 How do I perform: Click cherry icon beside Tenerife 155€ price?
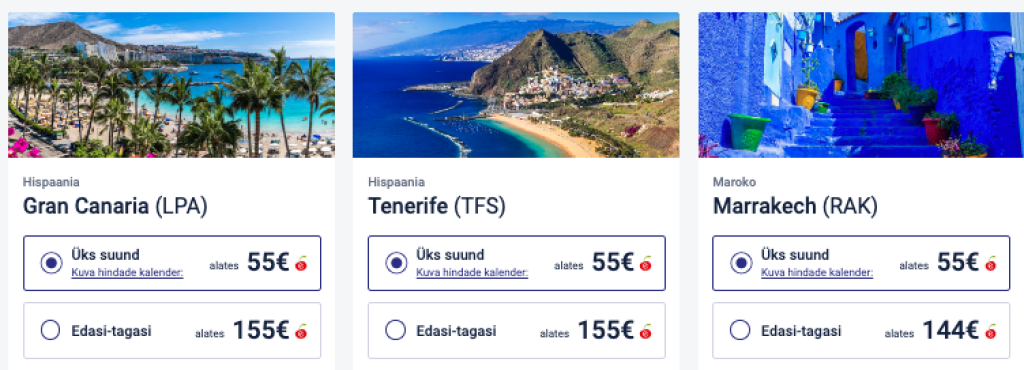point(646,331)
